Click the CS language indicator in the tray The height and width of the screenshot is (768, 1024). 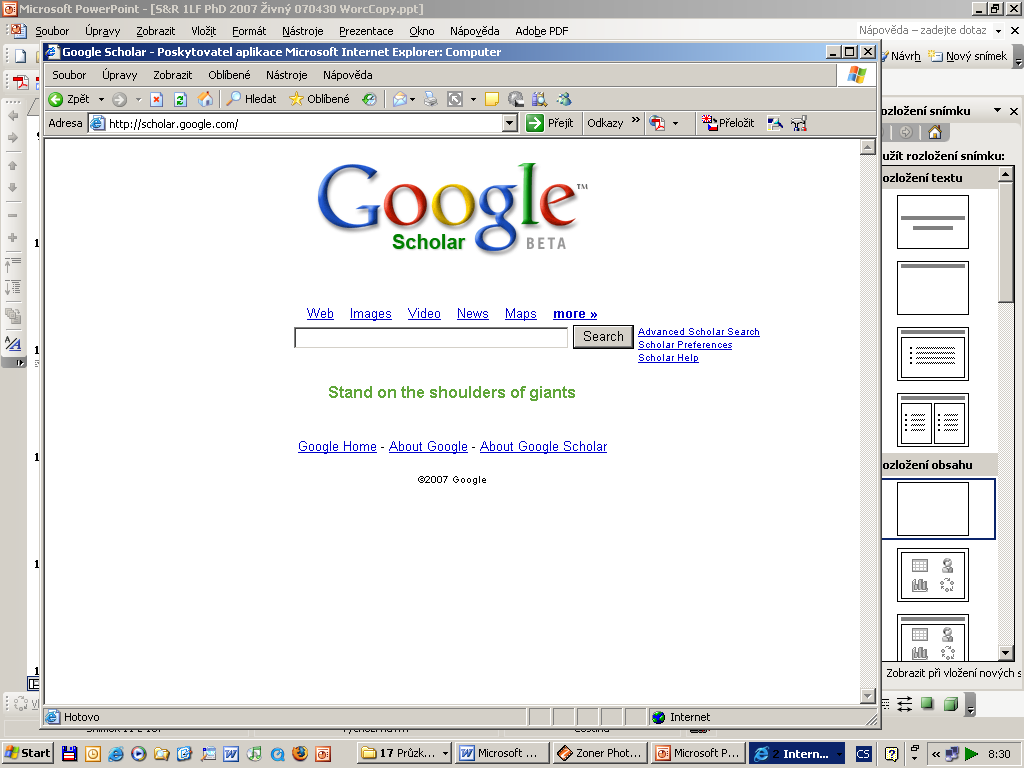click(x=863, y=754)
